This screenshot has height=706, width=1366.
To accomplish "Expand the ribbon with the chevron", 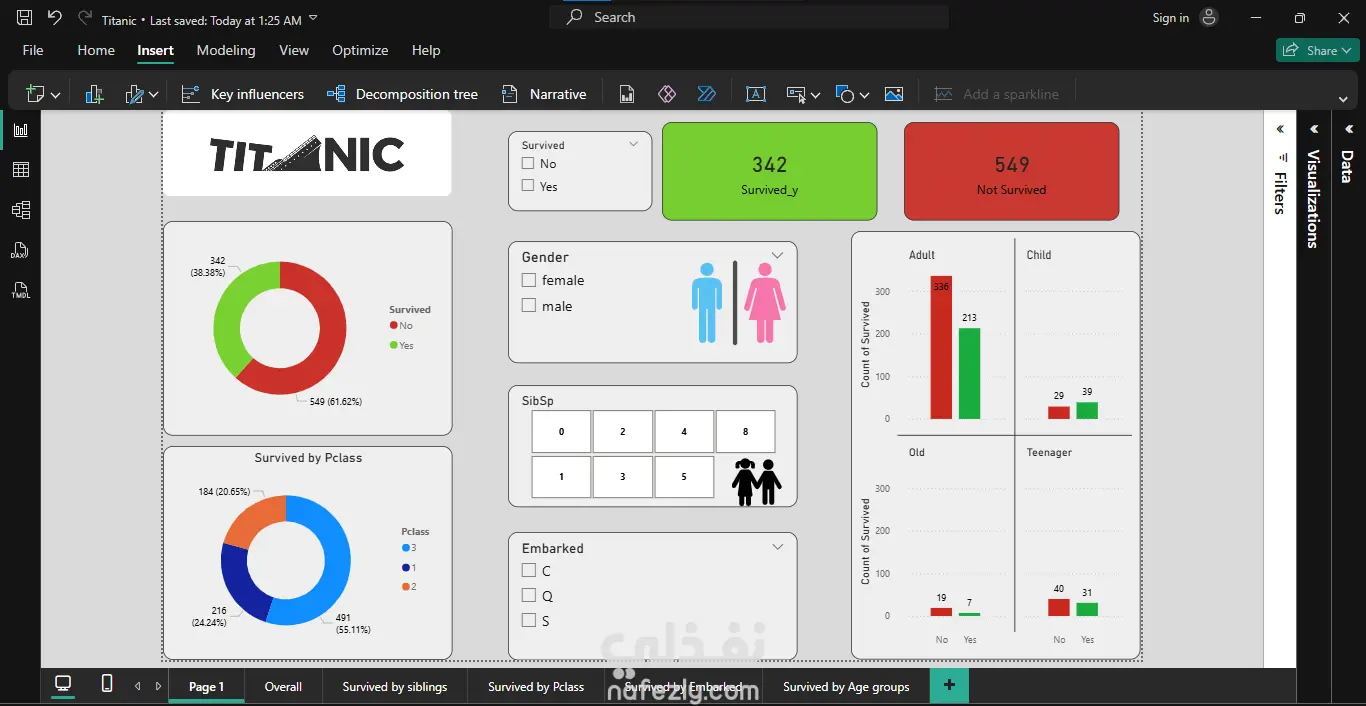I will 1343,98.
